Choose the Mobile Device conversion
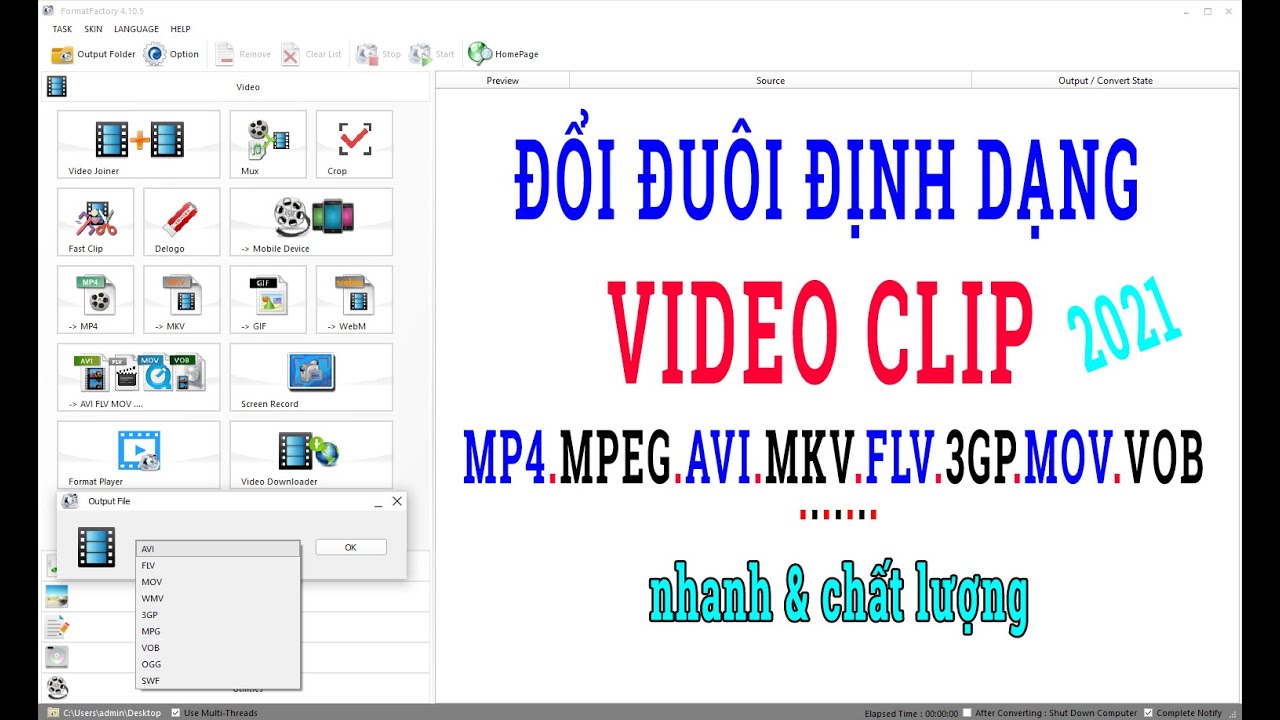Viewport: 1280px width, 720px height. pos(311,222)
